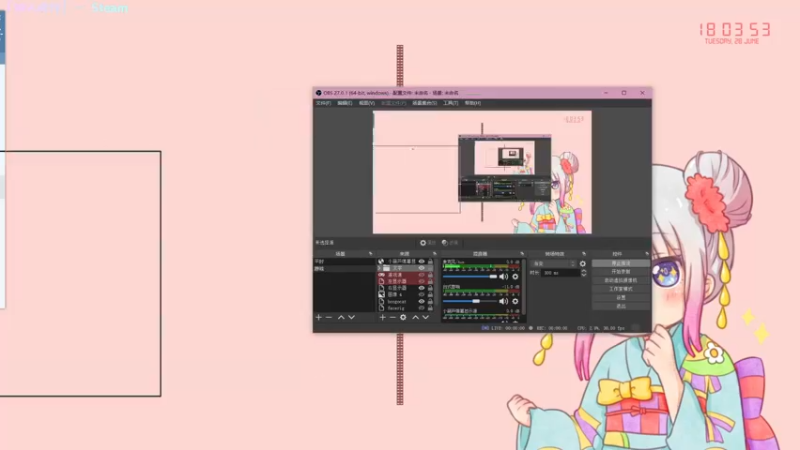Pop out the 来源 dock panel
The height and width of the screenshot is (450, 800).
point(435,254)
